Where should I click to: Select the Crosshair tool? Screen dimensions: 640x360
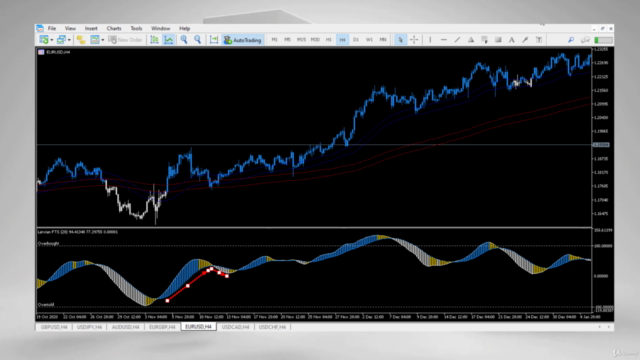pos(414,40)
